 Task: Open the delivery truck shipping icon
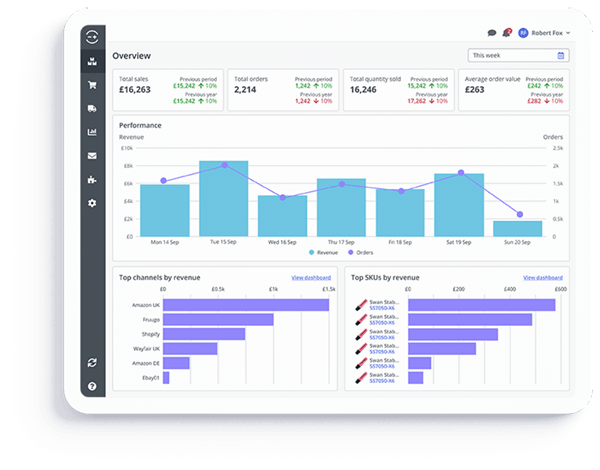tap(92, 109)
